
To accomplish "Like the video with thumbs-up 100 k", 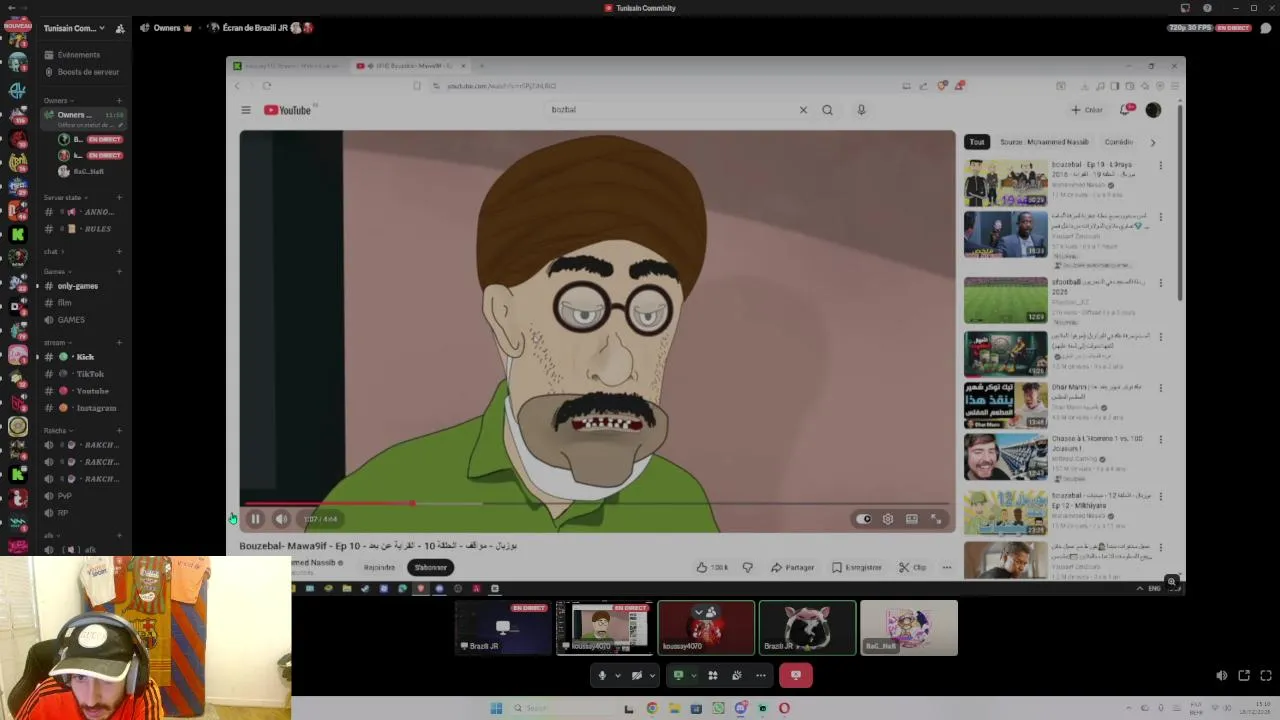I will 712,567.
